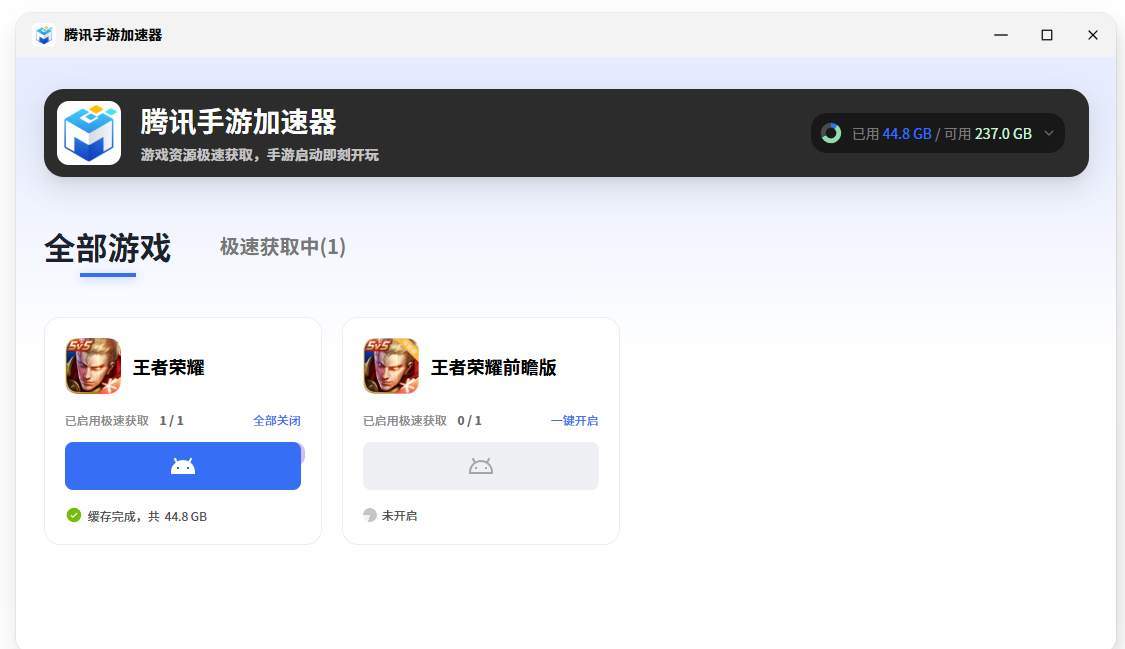Click the small app icon in the title bar
The width and height of the screenshot is (1125, 649).
click(44, 34)
